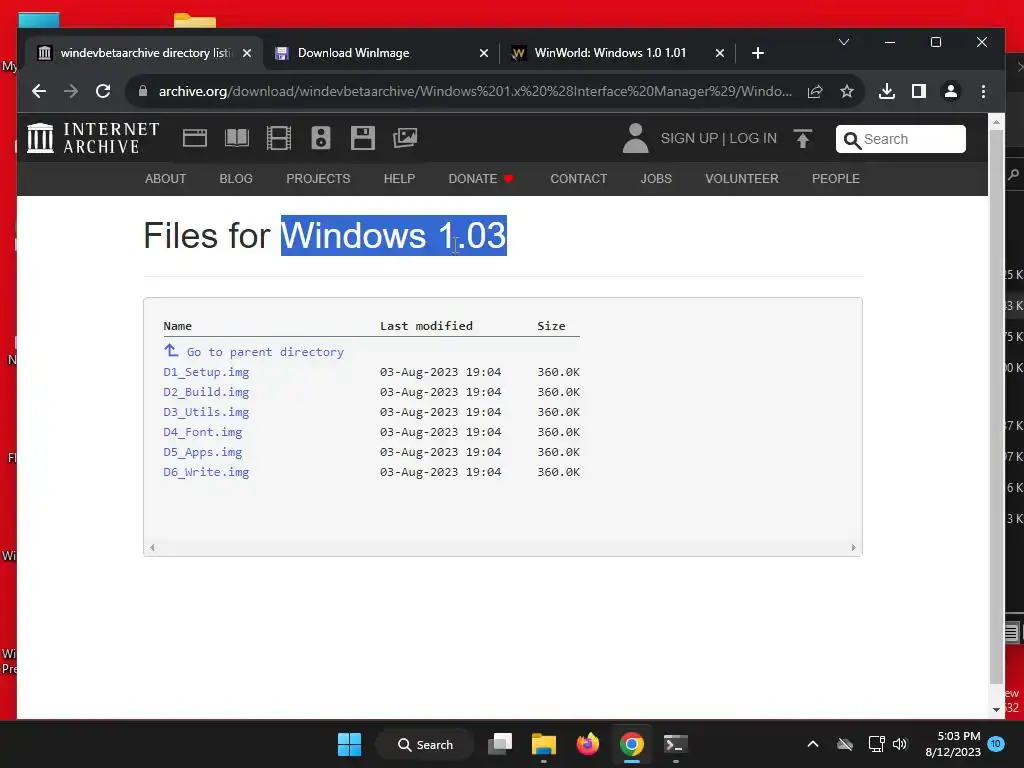Open the Chrome downloads icon
Image resolution: width=1024 pixels, height=768 pixels.
pyautogui.click(x=887, y=91)
